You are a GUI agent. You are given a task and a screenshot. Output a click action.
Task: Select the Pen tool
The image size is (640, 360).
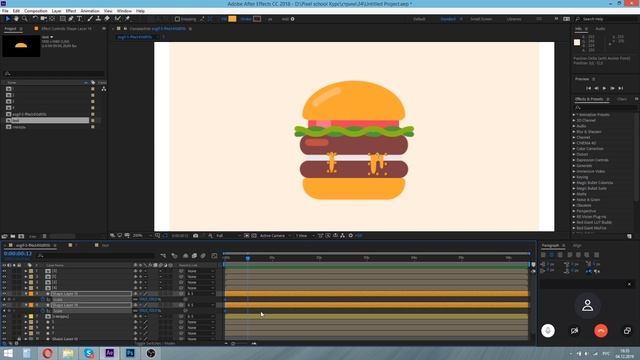[x=71, y=19]
